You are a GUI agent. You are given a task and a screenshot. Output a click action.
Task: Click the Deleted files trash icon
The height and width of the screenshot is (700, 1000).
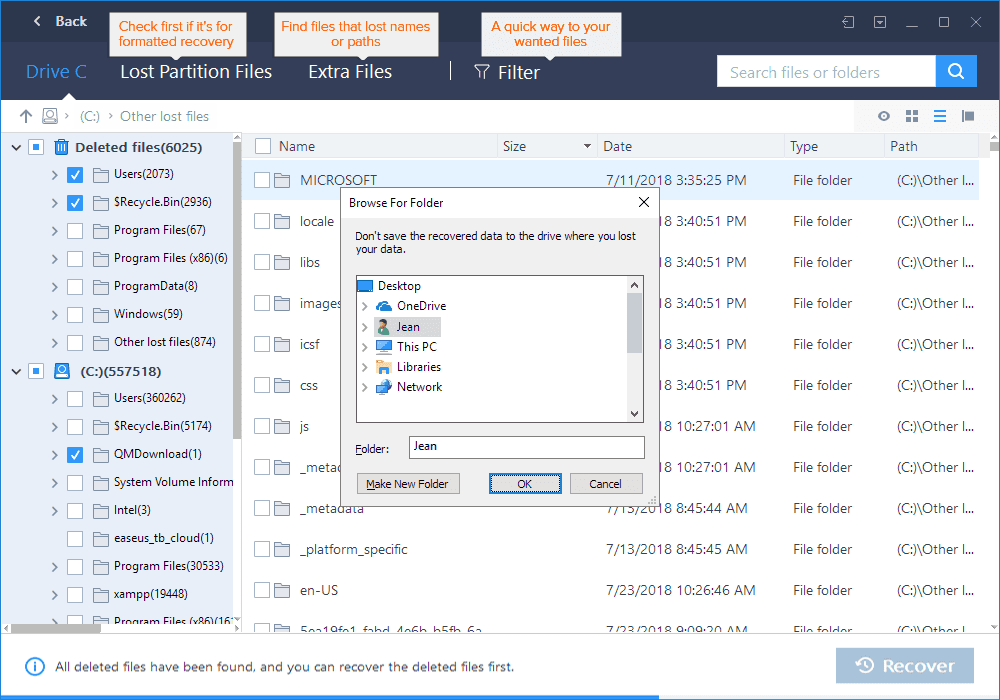pyautogui.click(x=61, y=147)
